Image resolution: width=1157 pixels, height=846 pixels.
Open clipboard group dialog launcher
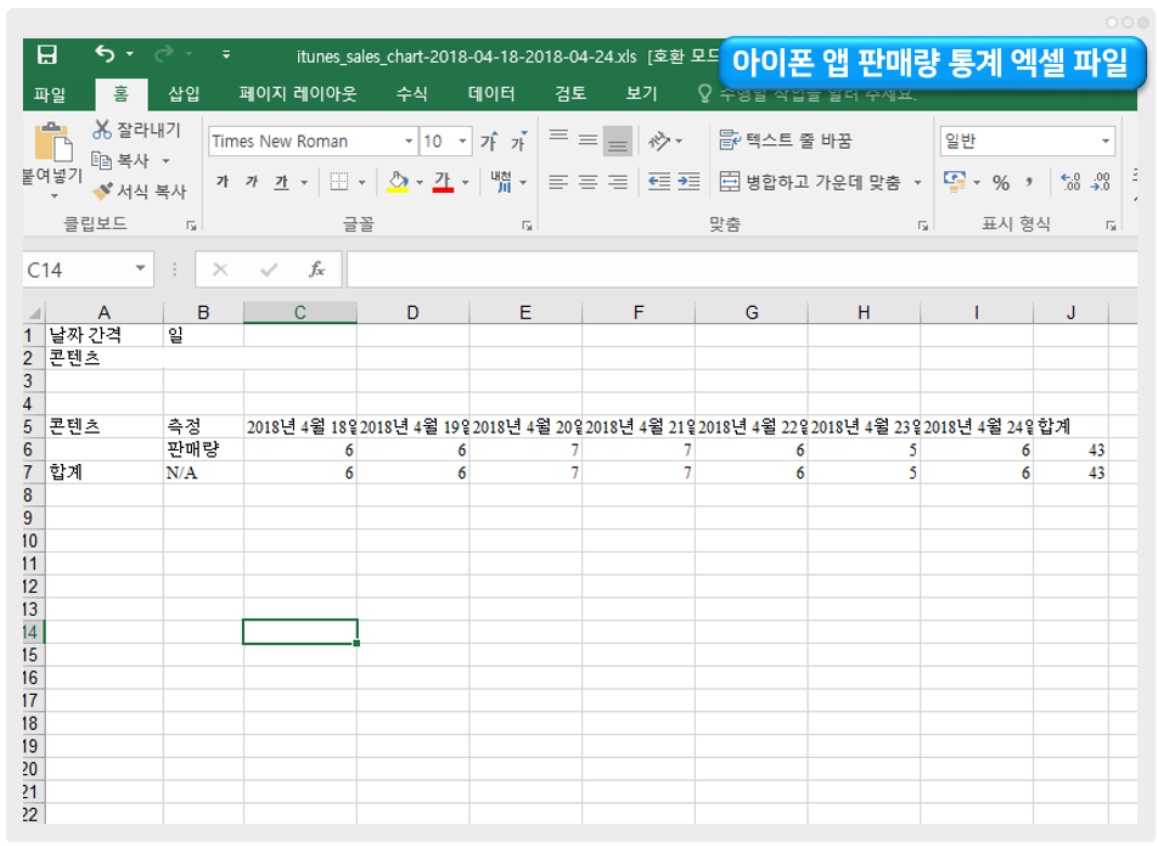192,226
